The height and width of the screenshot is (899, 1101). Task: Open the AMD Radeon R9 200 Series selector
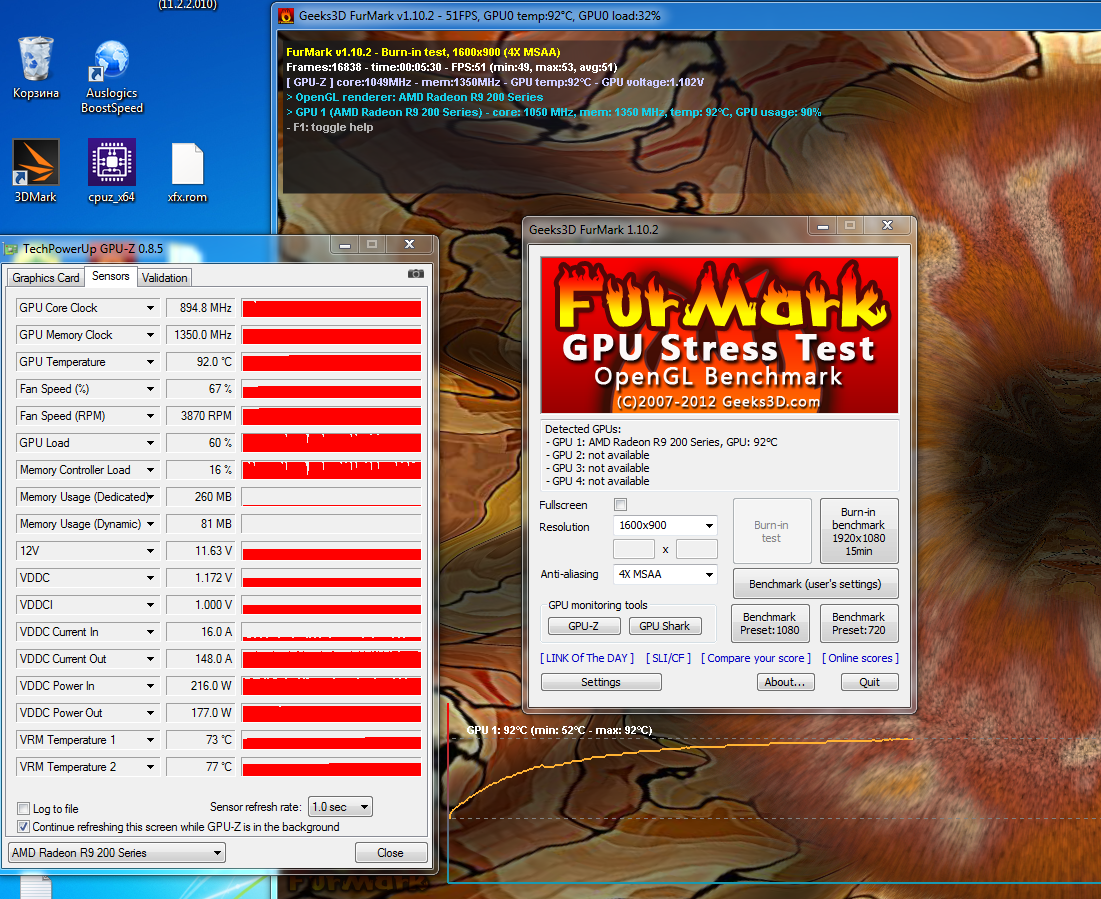[117, 853]
